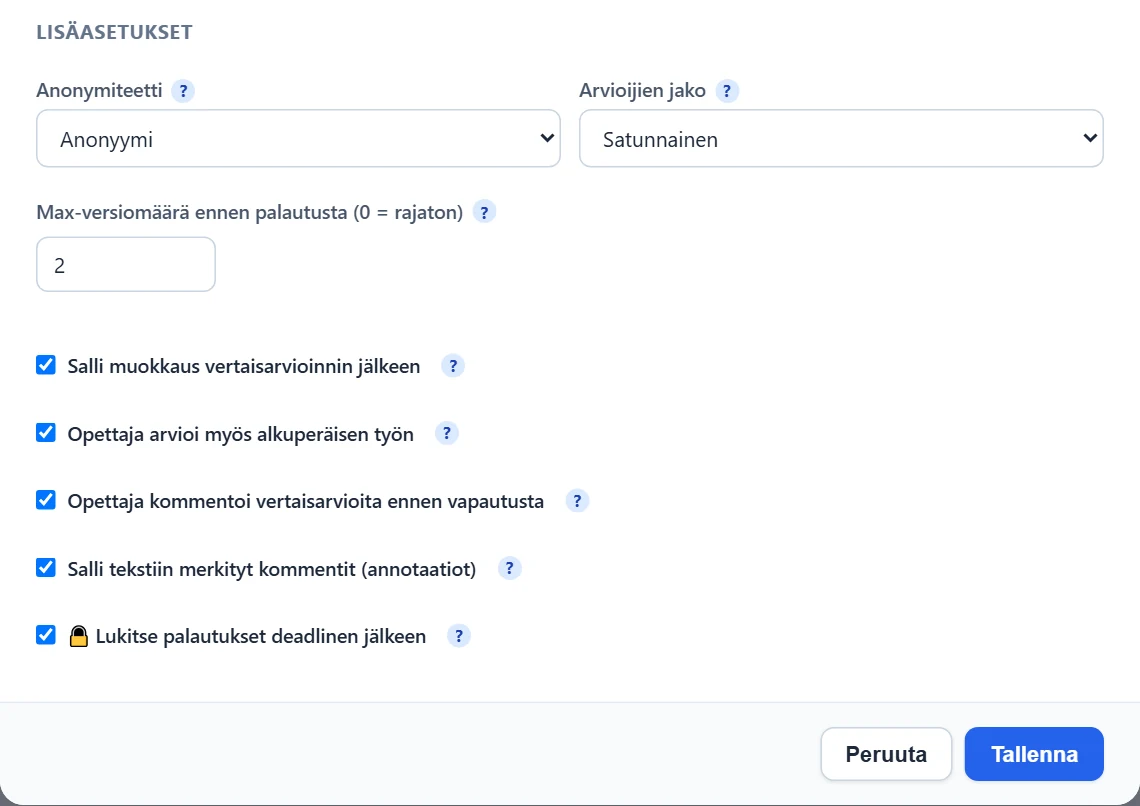Show help for Max-versiomäärä ennen palautusta
The height and width of the screenshot is (806, 1140).
click(484, 212)
